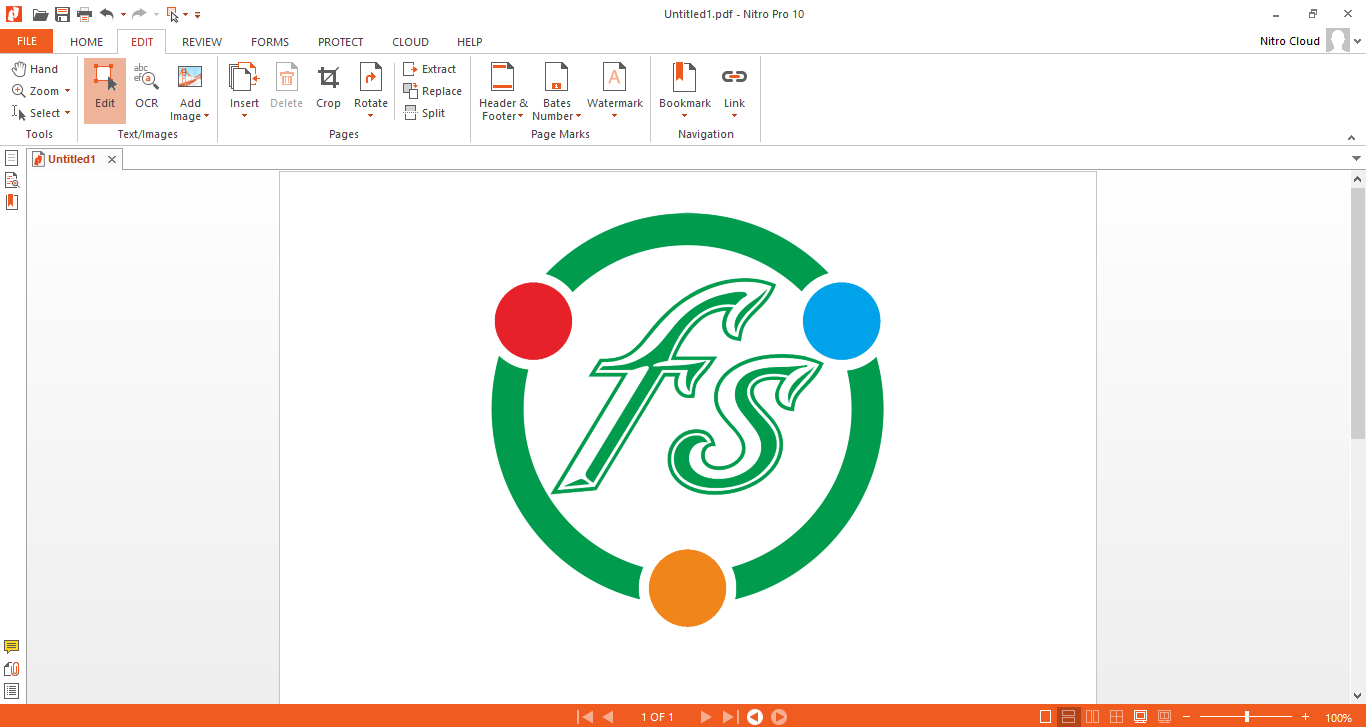Switch to the HELP ribbon tab
The width and height of the screenshot is (1366, 727).
pyautogui.click(x=470, y=42)
